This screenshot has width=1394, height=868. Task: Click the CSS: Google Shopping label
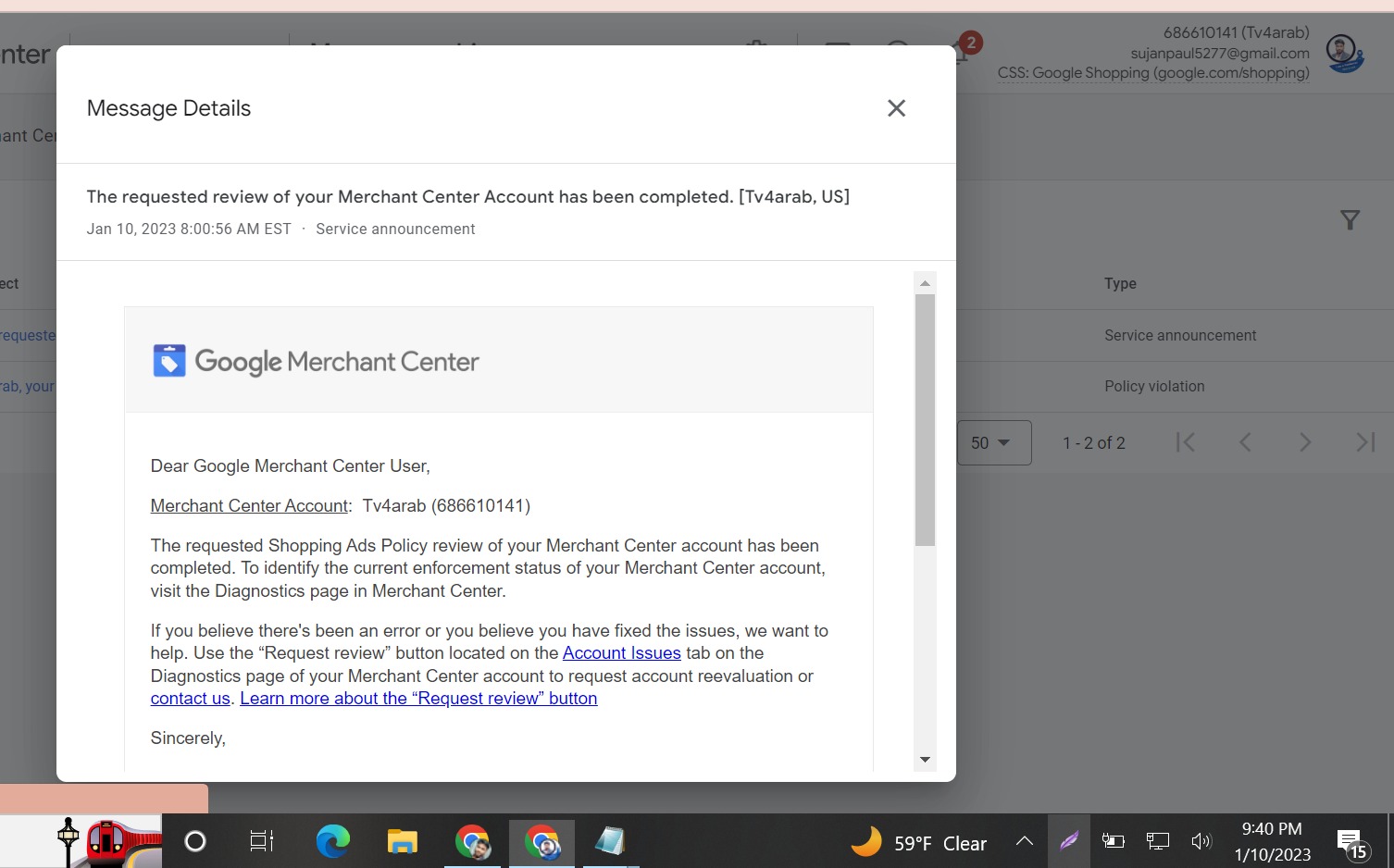(1153, 73)
